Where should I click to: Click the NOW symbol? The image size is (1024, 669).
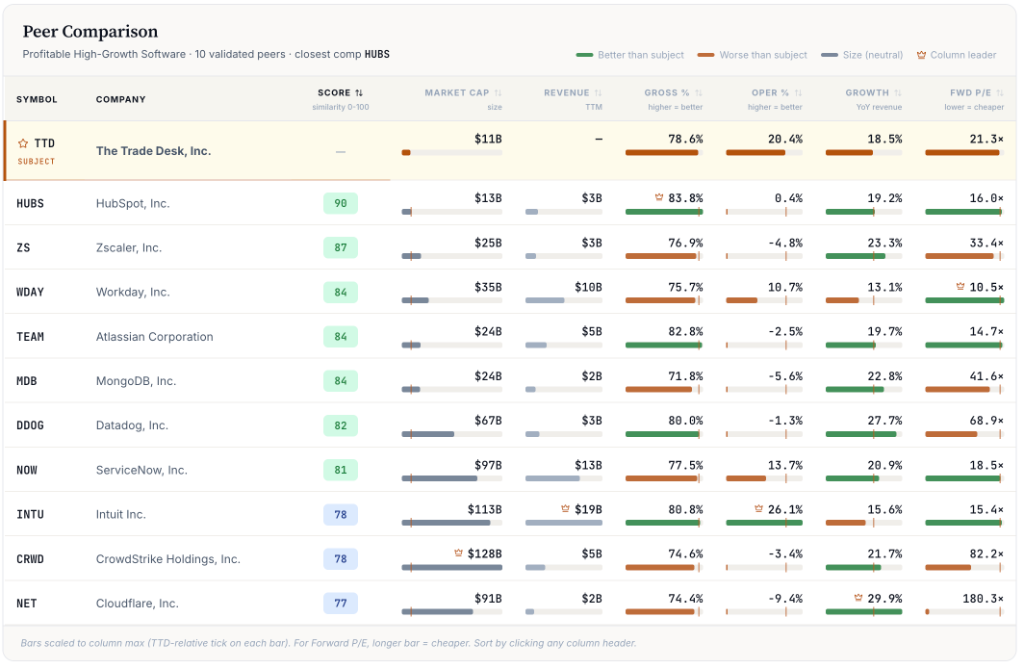pyautogui.click(x=27, y=470)
